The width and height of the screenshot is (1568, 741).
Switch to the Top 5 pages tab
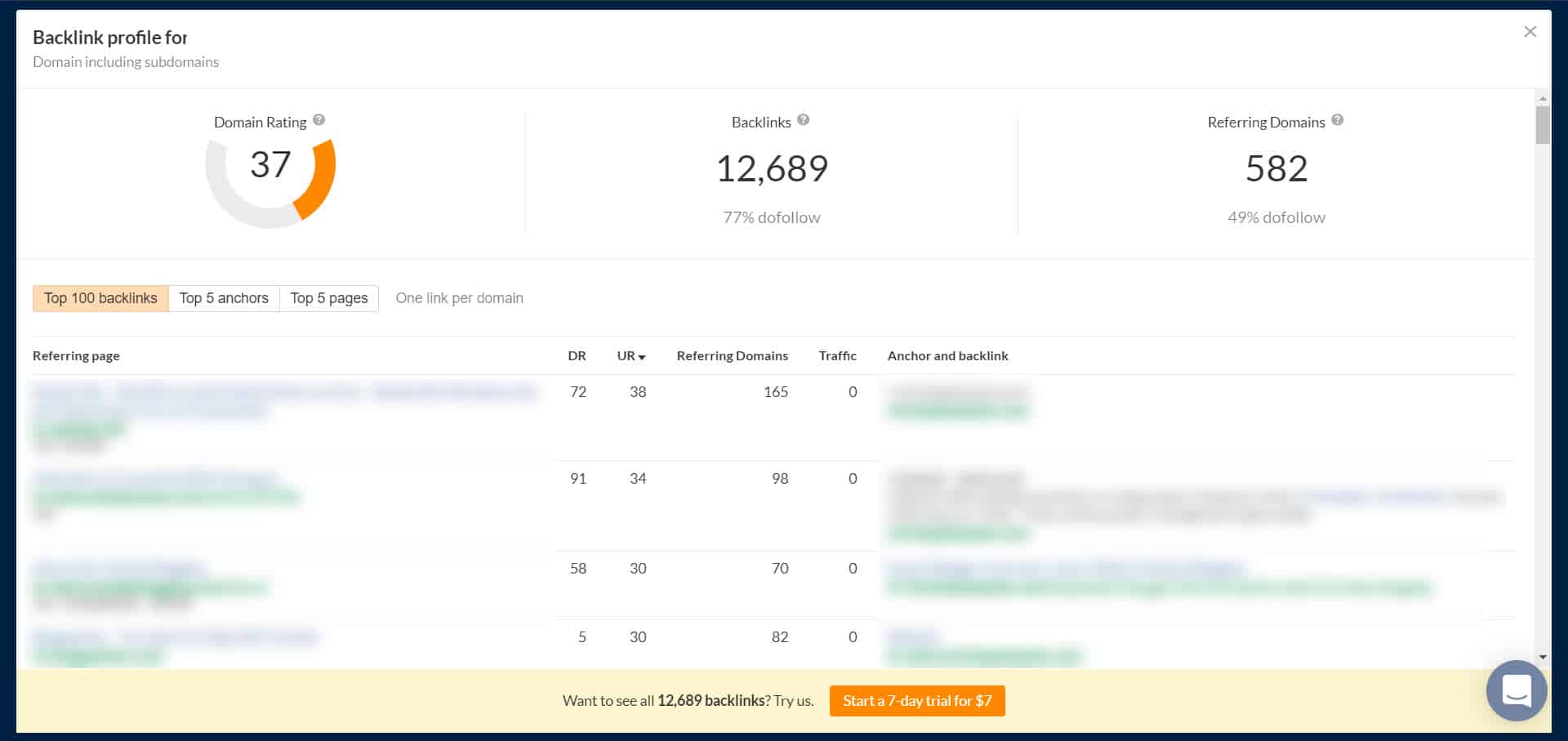click(328, 297)
